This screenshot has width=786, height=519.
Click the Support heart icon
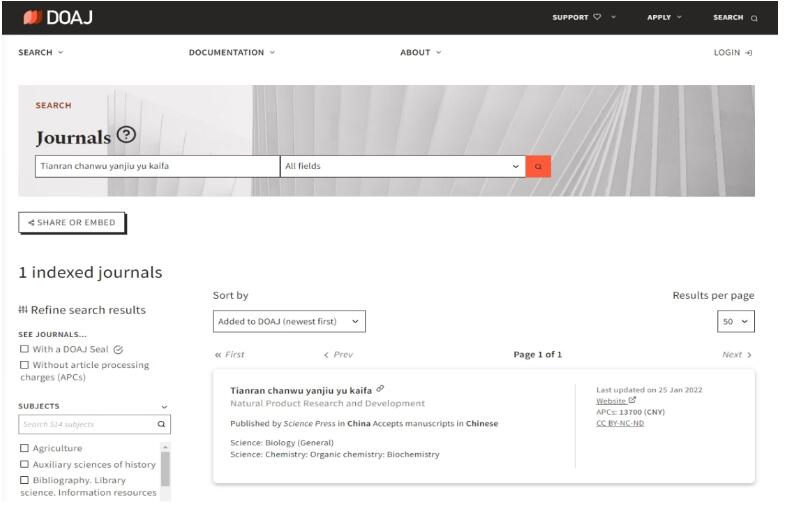click(x=597, y=17)
